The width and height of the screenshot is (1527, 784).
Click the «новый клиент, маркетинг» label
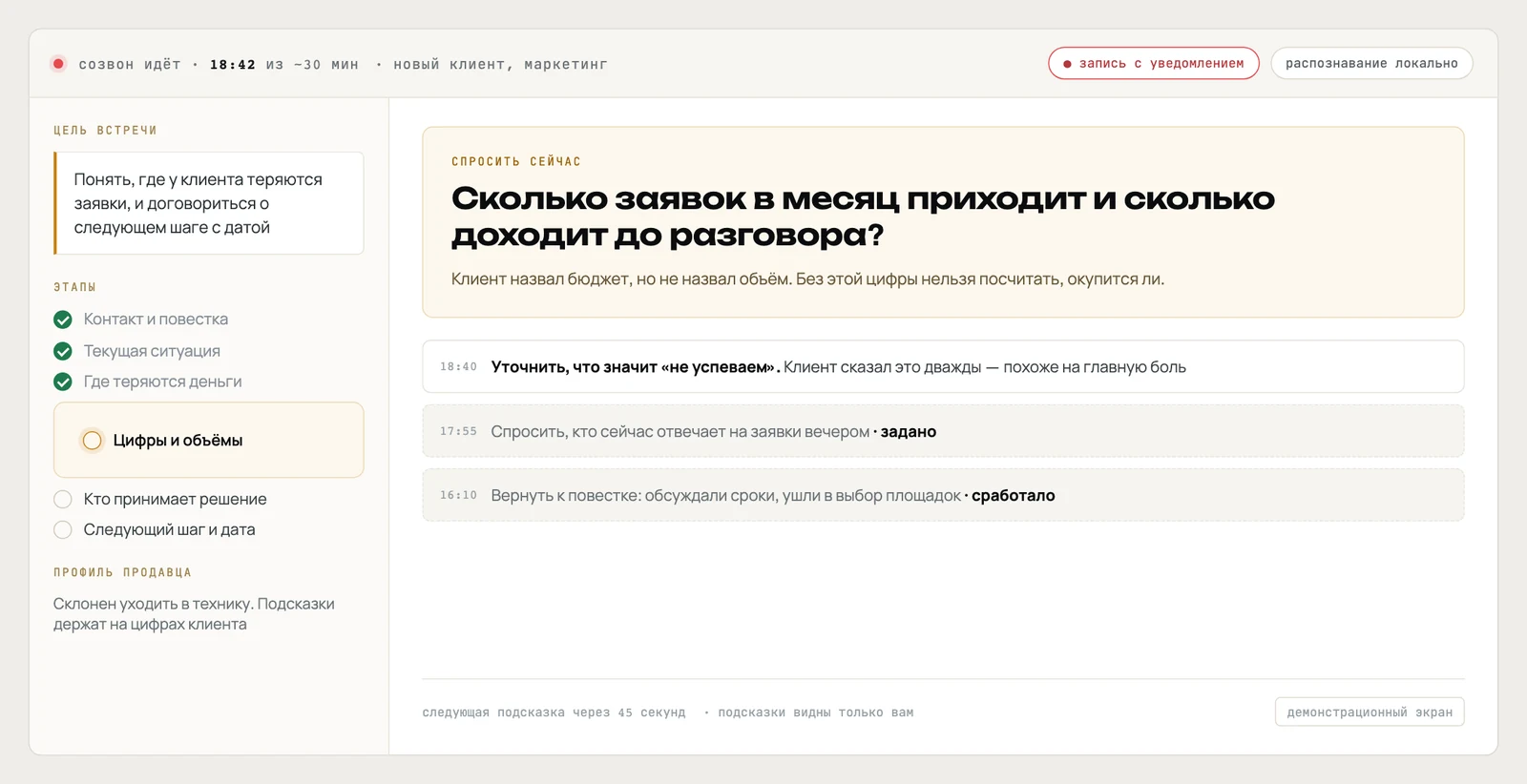[x=500, y=65]
